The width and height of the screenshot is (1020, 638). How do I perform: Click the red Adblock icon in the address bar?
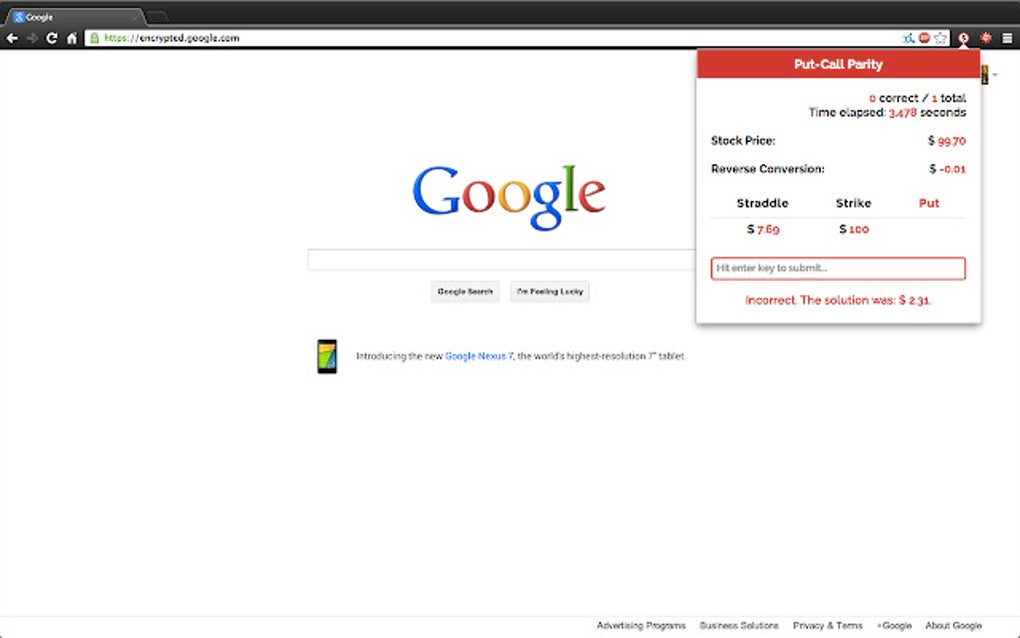tap(924, 38)
